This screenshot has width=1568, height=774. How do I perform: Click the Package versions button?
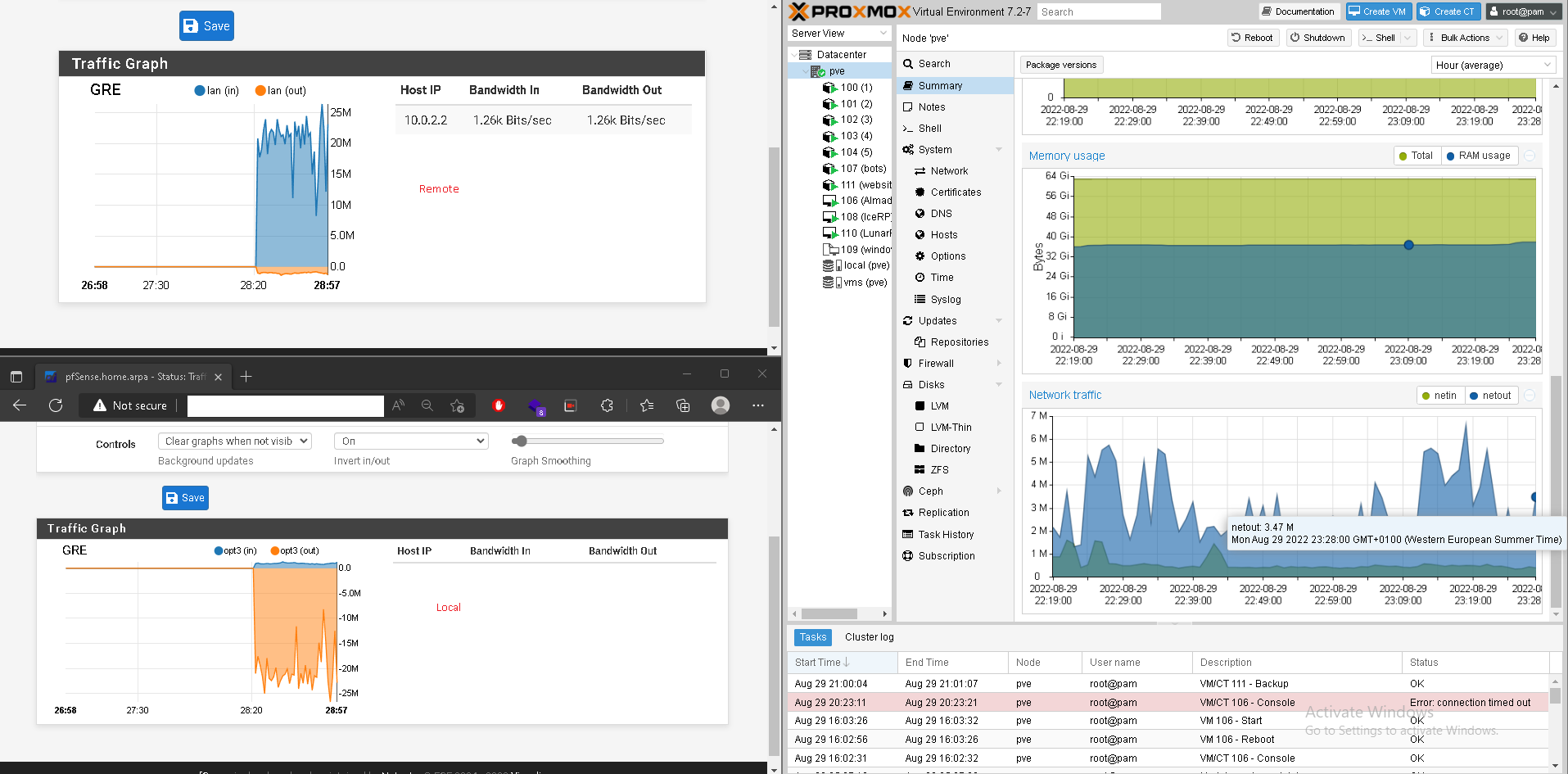point(1061,65)
